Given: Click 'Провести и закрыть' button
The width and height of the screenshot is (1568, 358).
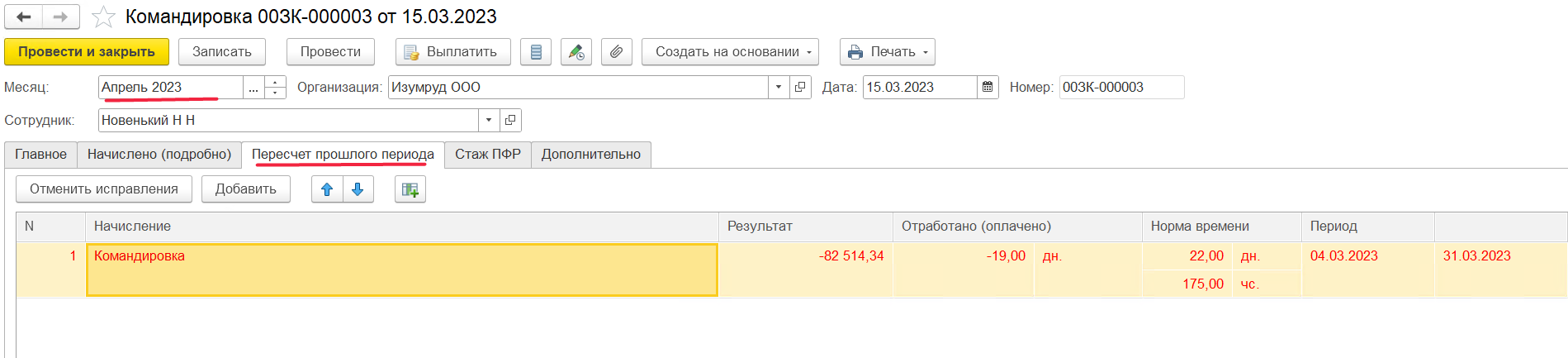Looking at the screenshot, I should coord(87,51).
